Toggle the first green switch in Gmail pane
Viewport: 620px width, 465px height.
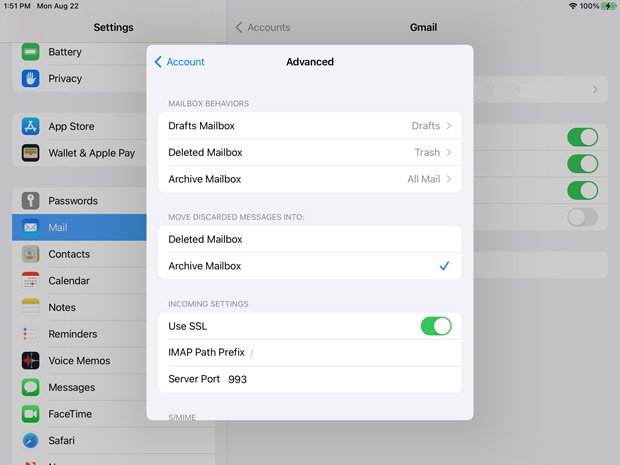[x=582, y=137]
